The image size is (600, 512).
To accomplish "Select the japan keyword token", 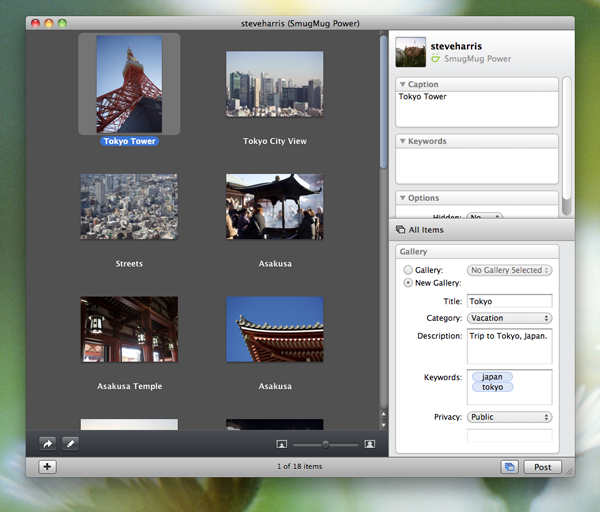I will (x=492, y=377).
